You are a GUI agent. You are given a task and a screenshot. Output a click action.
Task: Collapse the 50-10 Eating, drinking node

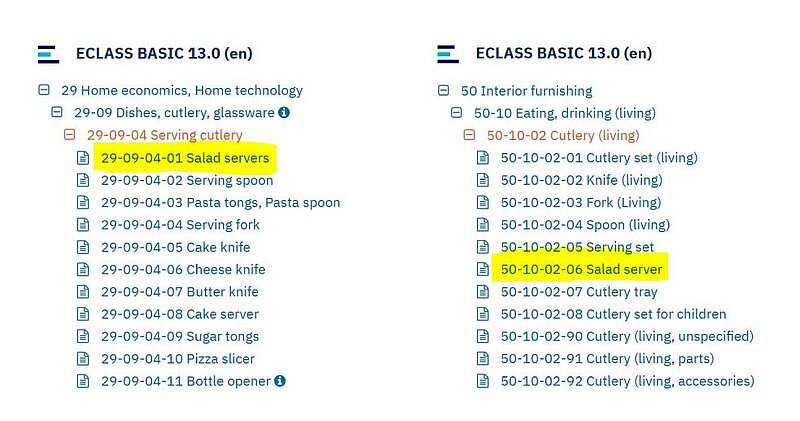(x=457, y=113)
